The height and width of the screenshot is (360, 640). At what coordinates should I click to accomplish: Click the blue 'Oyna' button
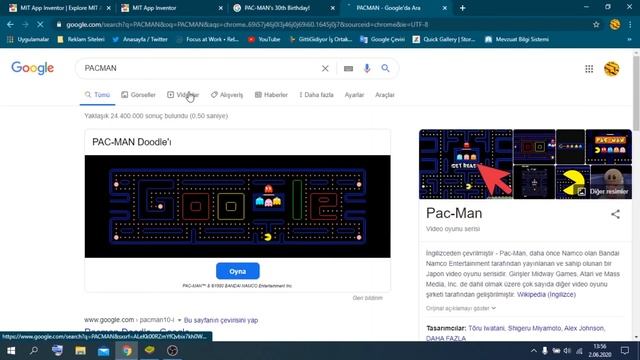[238, 271]
